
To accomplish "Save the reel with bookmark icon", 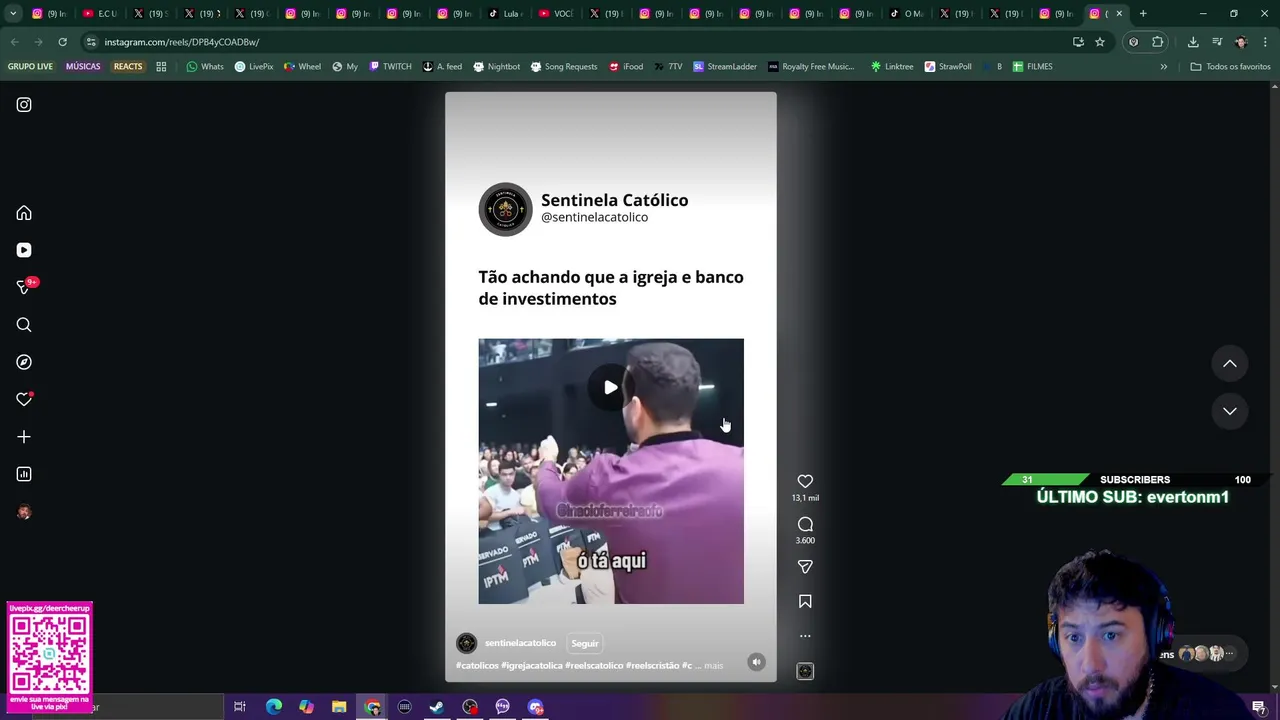I will click(x=805, y=601).
